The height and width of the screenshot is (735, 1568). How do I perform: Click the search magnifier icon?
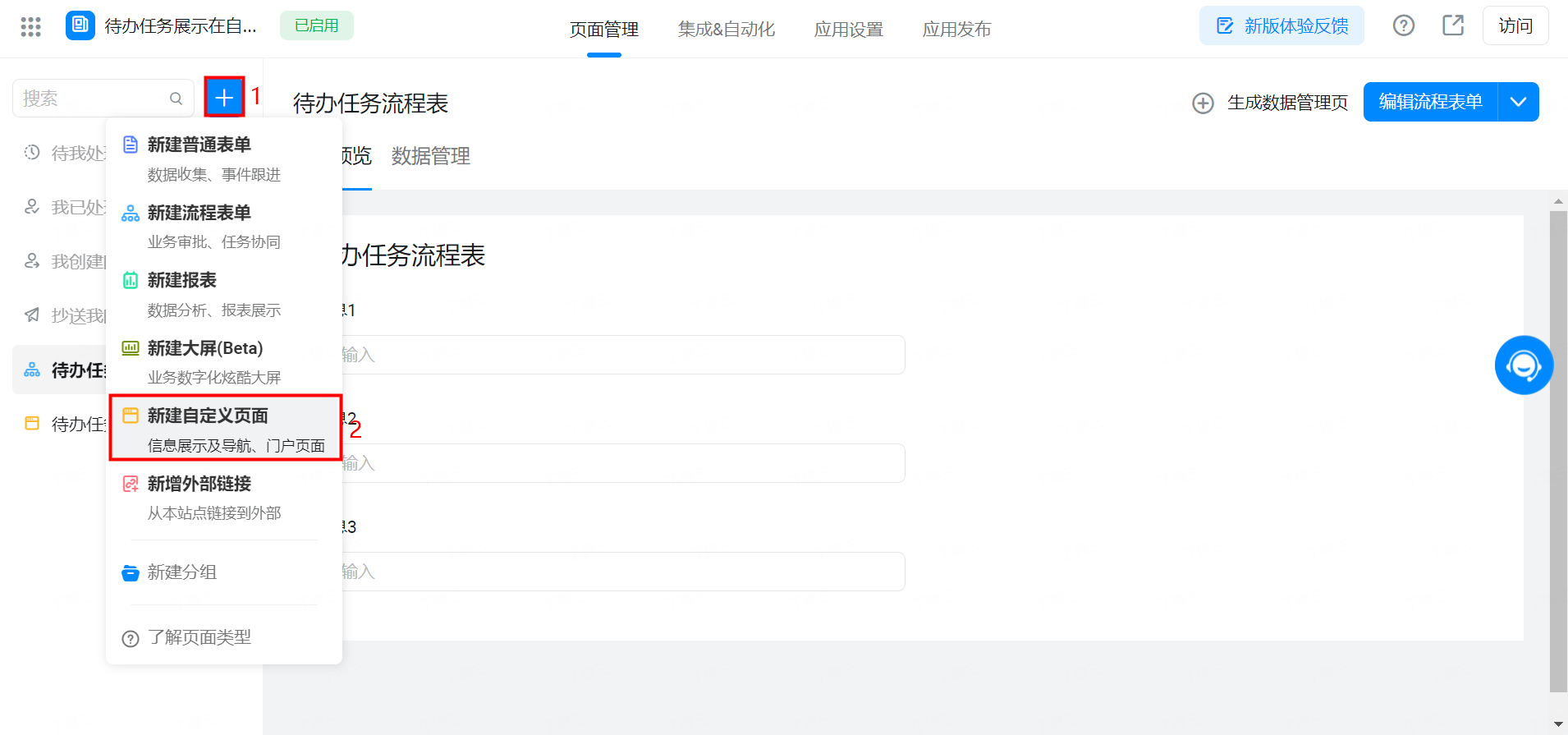point(176,99)
